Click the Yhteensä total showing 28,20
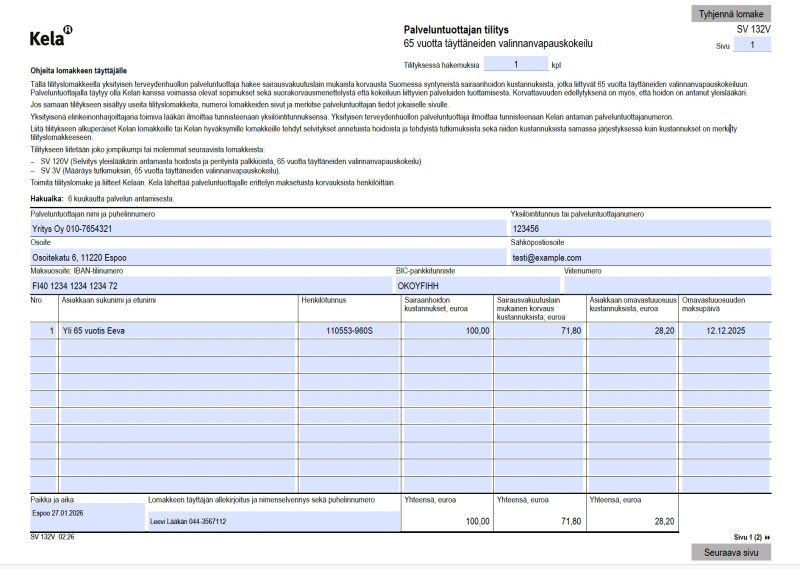800x569 pixels. pyautogui.click(x=632, y=521)
